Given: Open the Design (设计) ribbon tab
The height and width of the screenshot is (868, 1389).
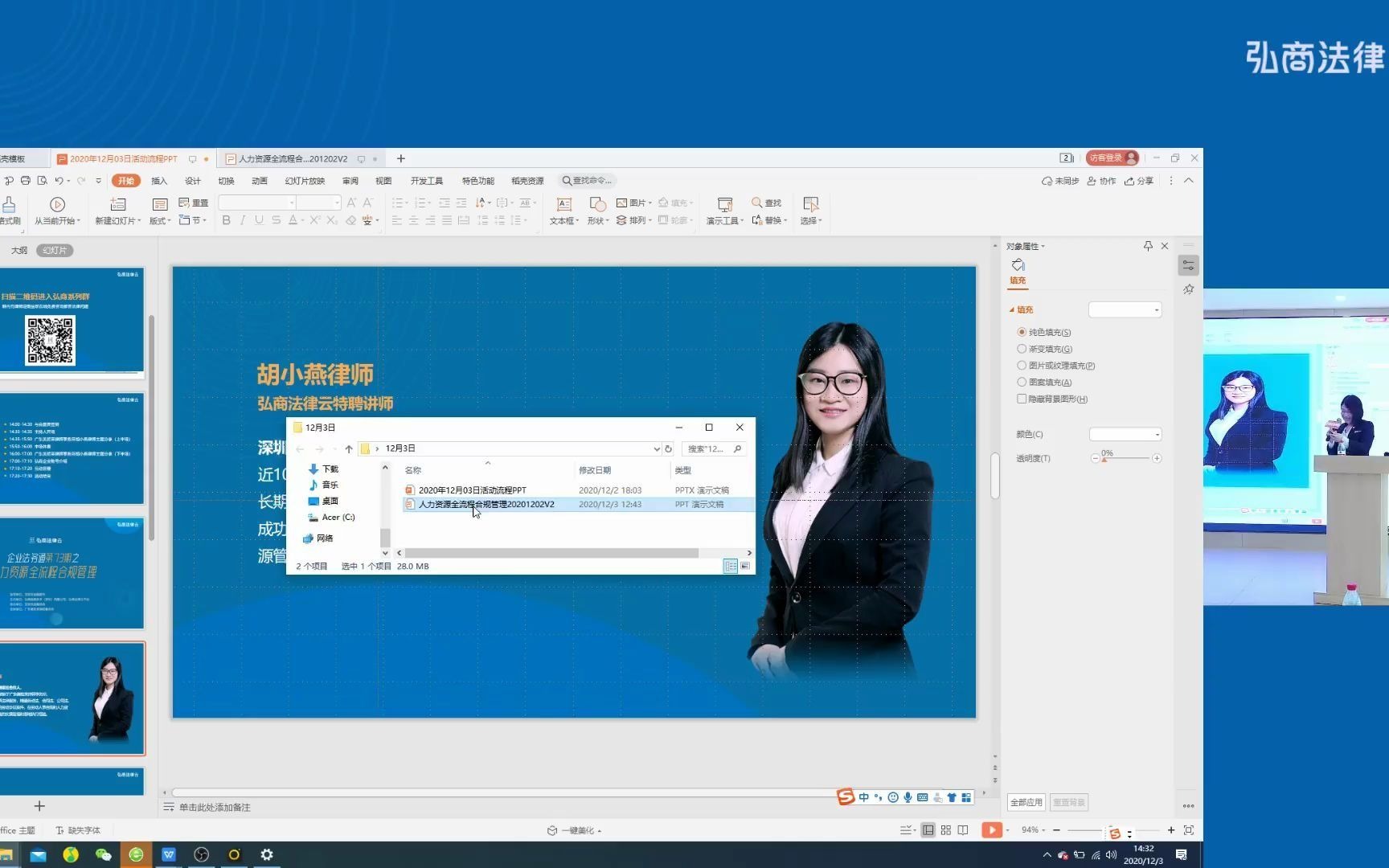Looking at the screenshot, I should pos(193,181).
